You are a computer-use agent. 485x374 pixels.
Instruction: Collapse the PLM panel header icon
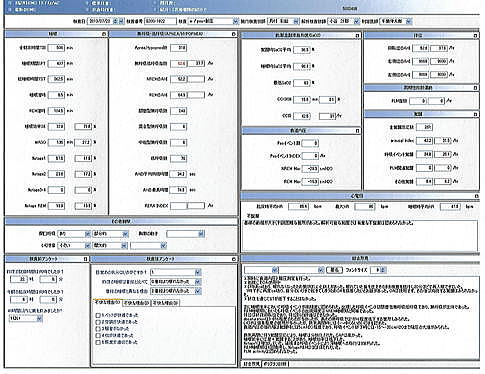point(475,88)
